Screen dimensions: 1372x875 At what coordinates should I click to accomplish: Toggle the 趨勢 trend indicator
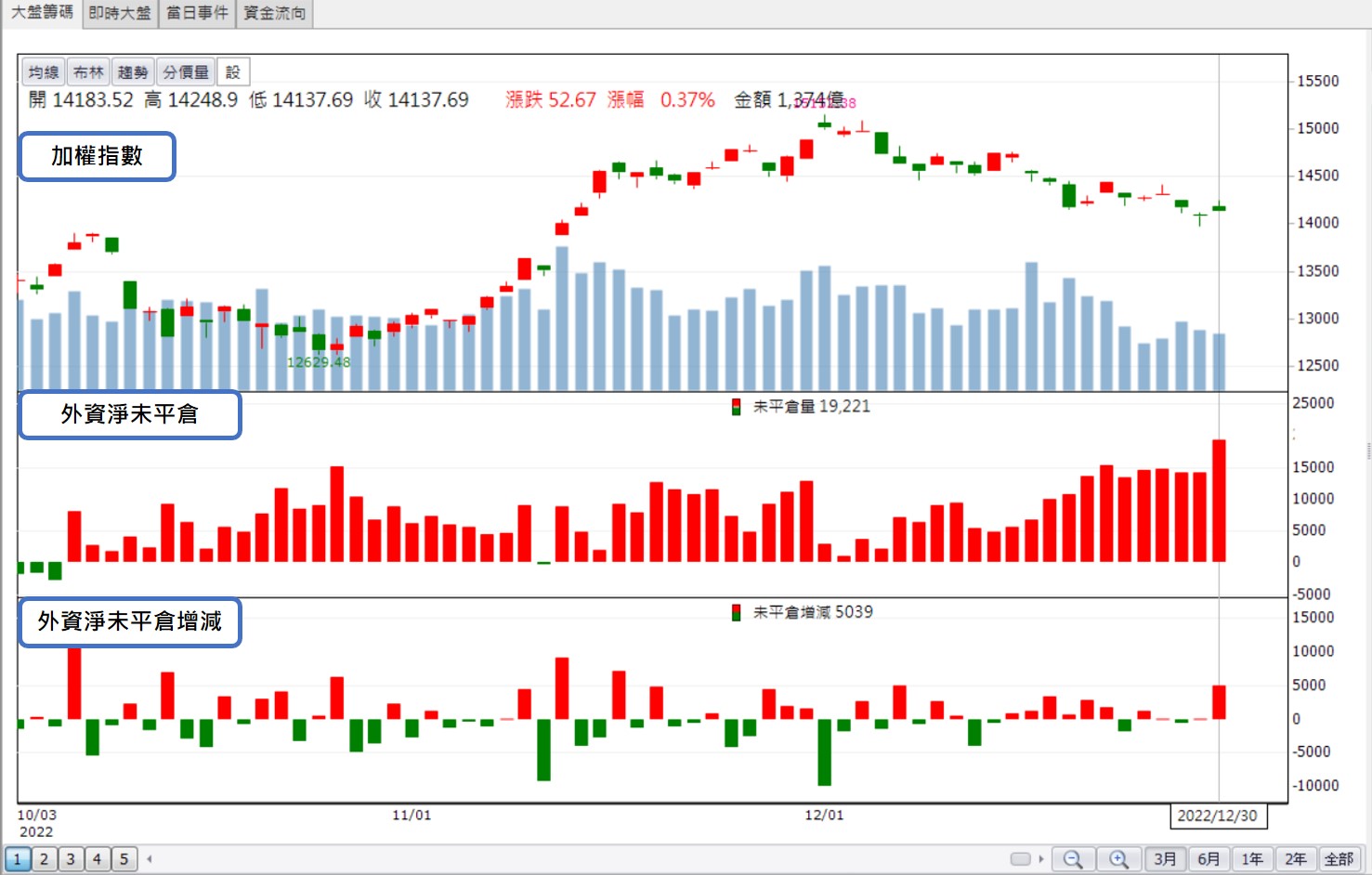(x=133, y=72)
